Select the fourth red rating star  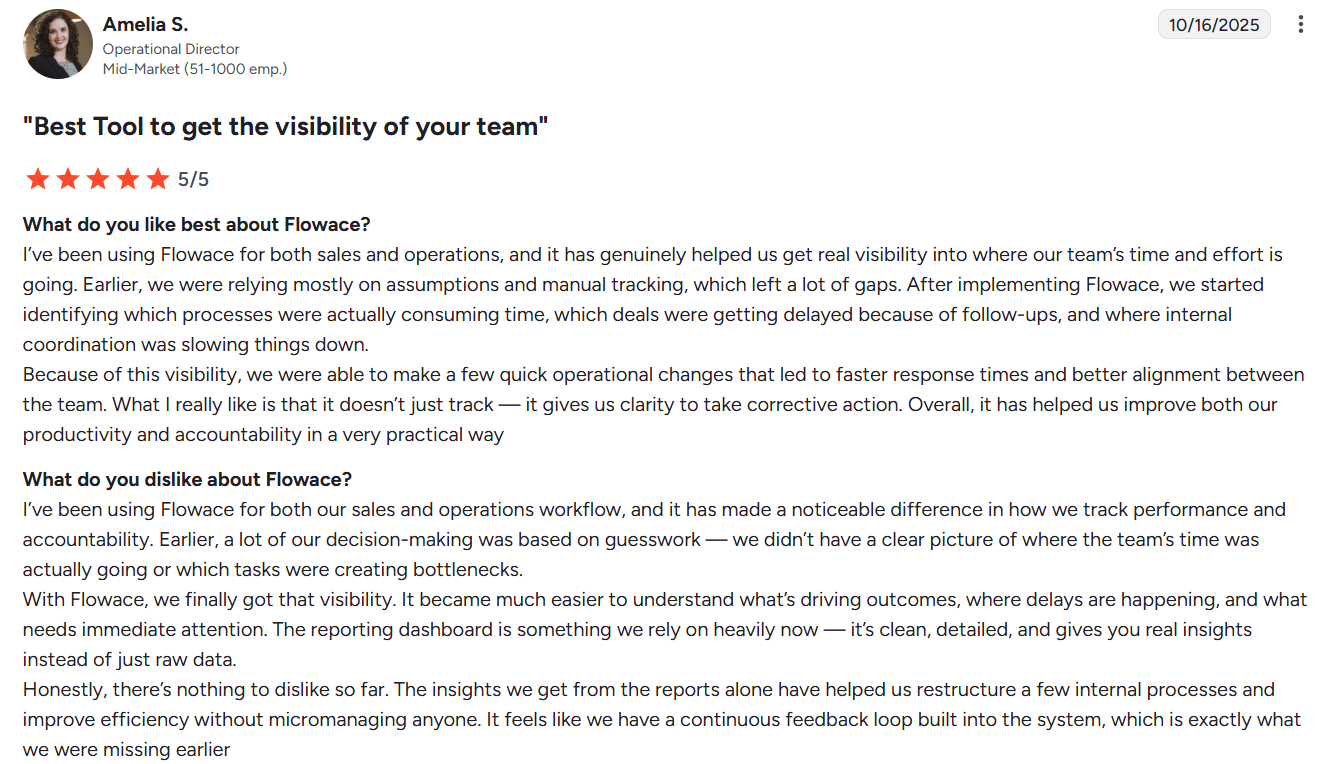[128, 179]
